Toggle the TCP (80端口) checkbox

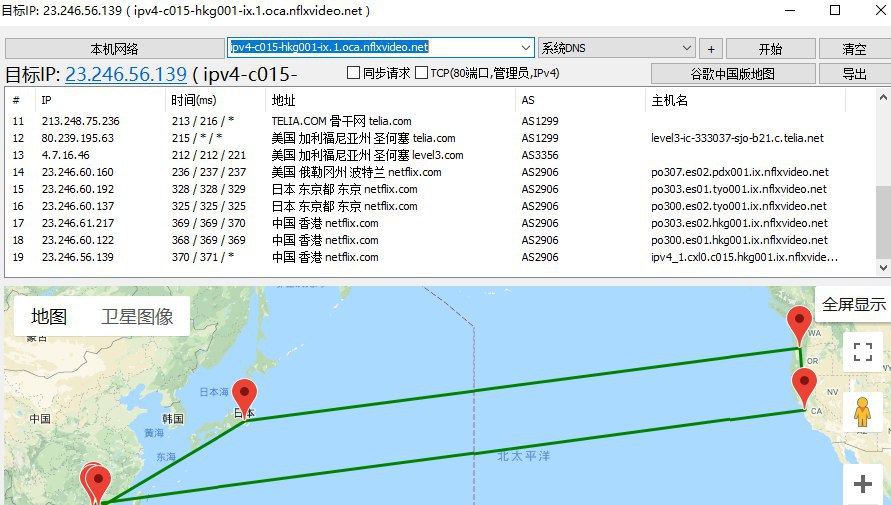click(421, 73)
